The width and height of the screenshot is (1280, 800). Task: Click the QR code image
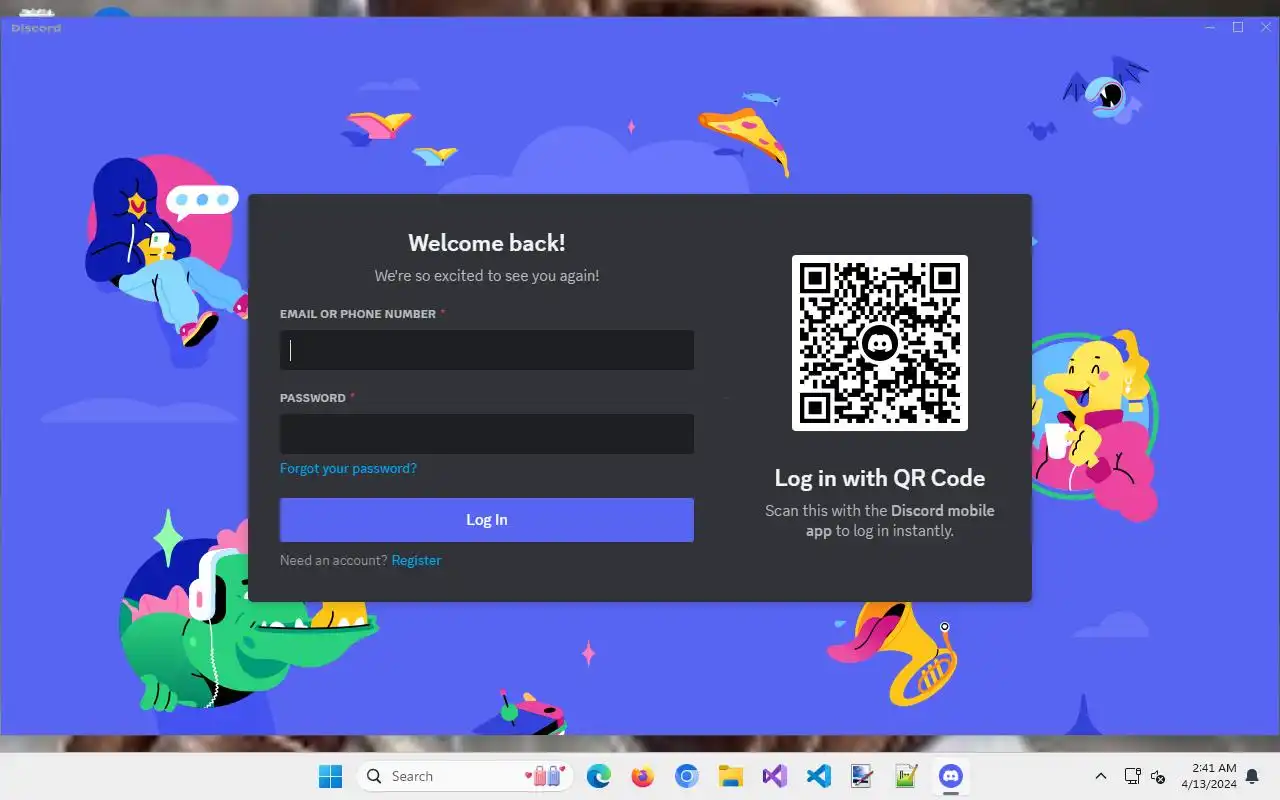880,343
